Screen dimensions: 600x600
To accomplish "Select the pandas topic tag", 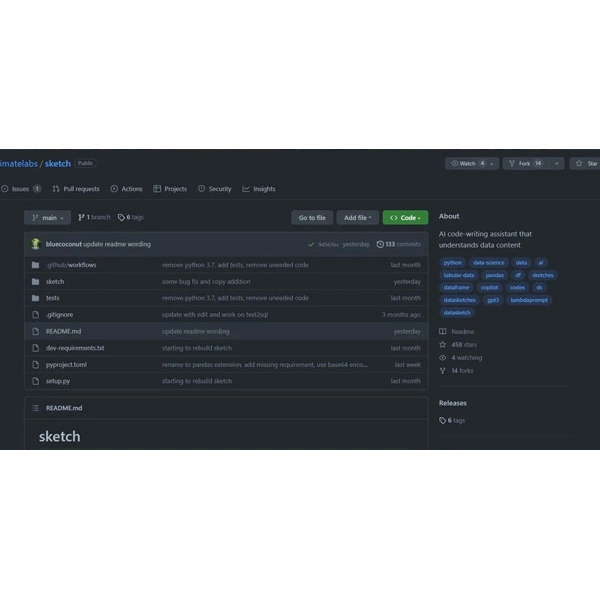I will pyautogui.click(x=494, y=275).
